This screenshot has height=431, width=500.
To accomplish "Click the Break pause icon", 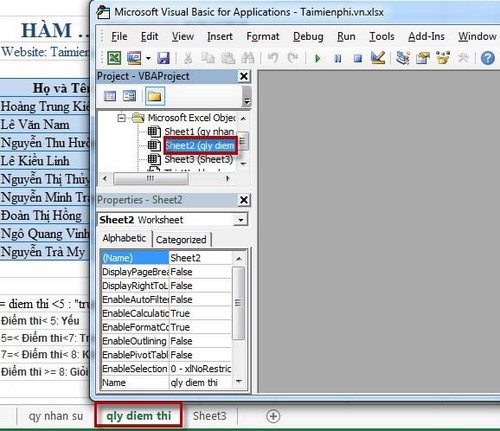I will coord(337,59).
